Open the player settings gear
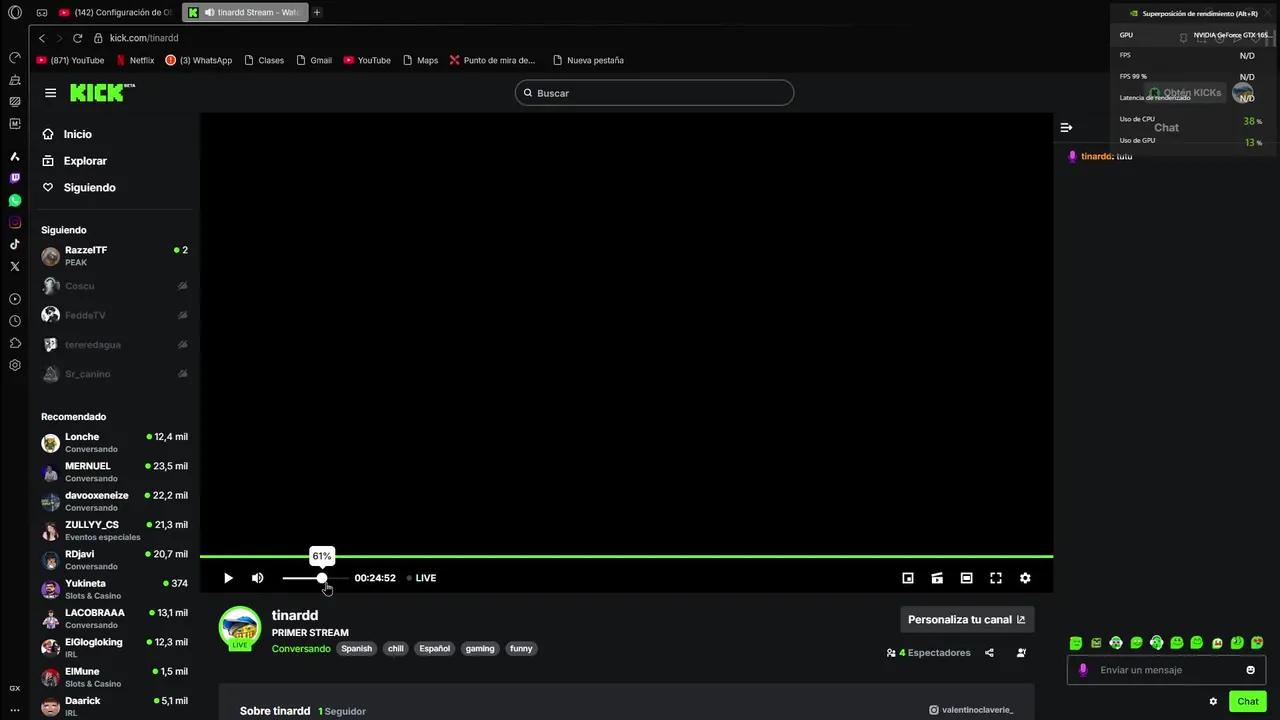1280x720 pixels. [1025, 578]
